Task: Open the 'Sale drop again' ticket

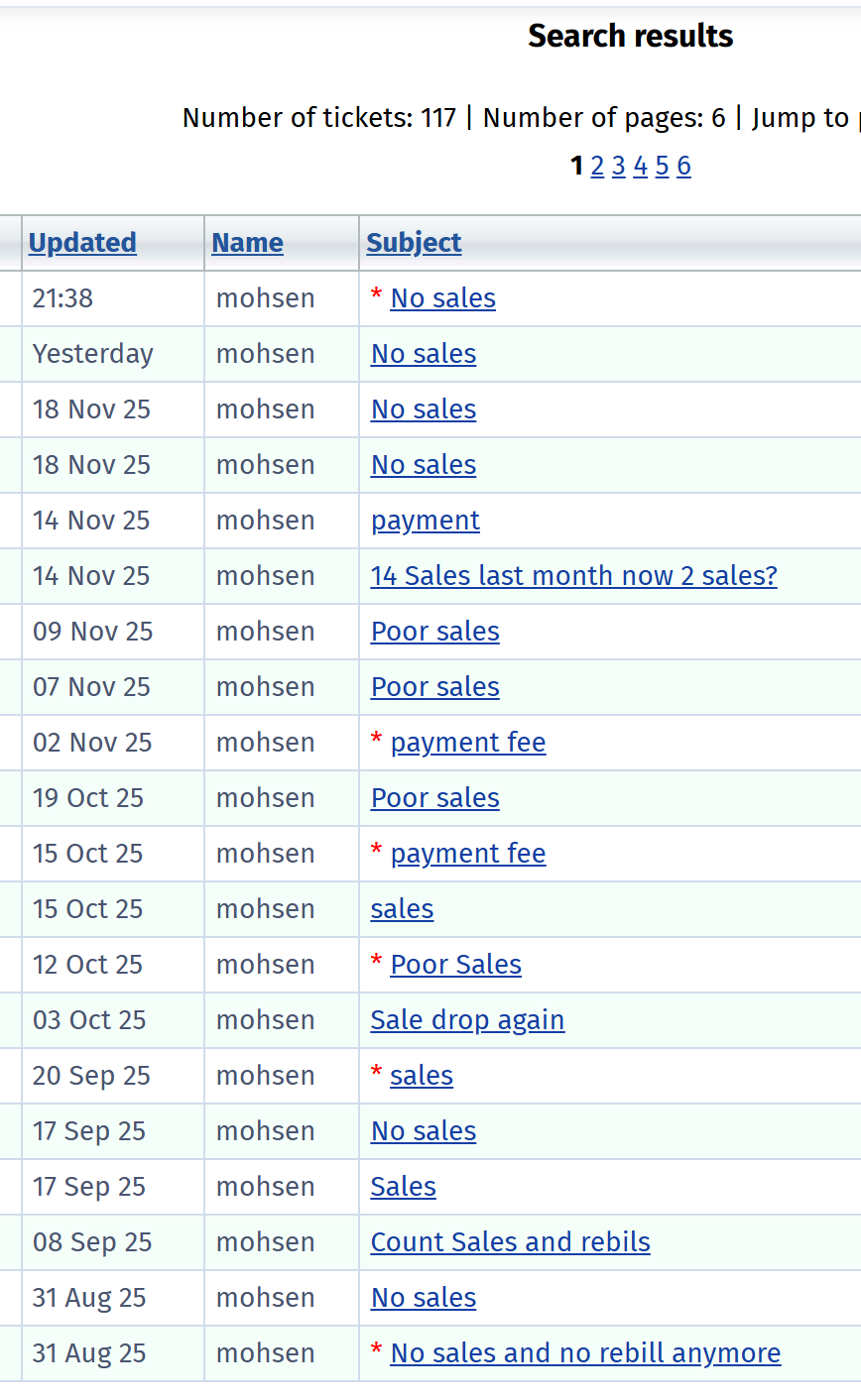Action: click(468, 1020)
